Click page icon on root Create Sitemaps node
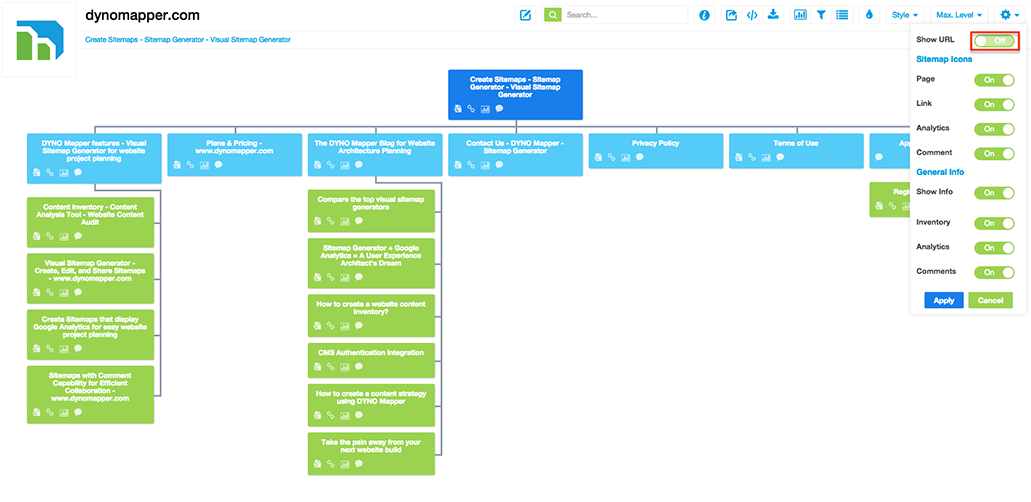The width and height of the screenshot is (1031, 502). [x=458, y=109]
